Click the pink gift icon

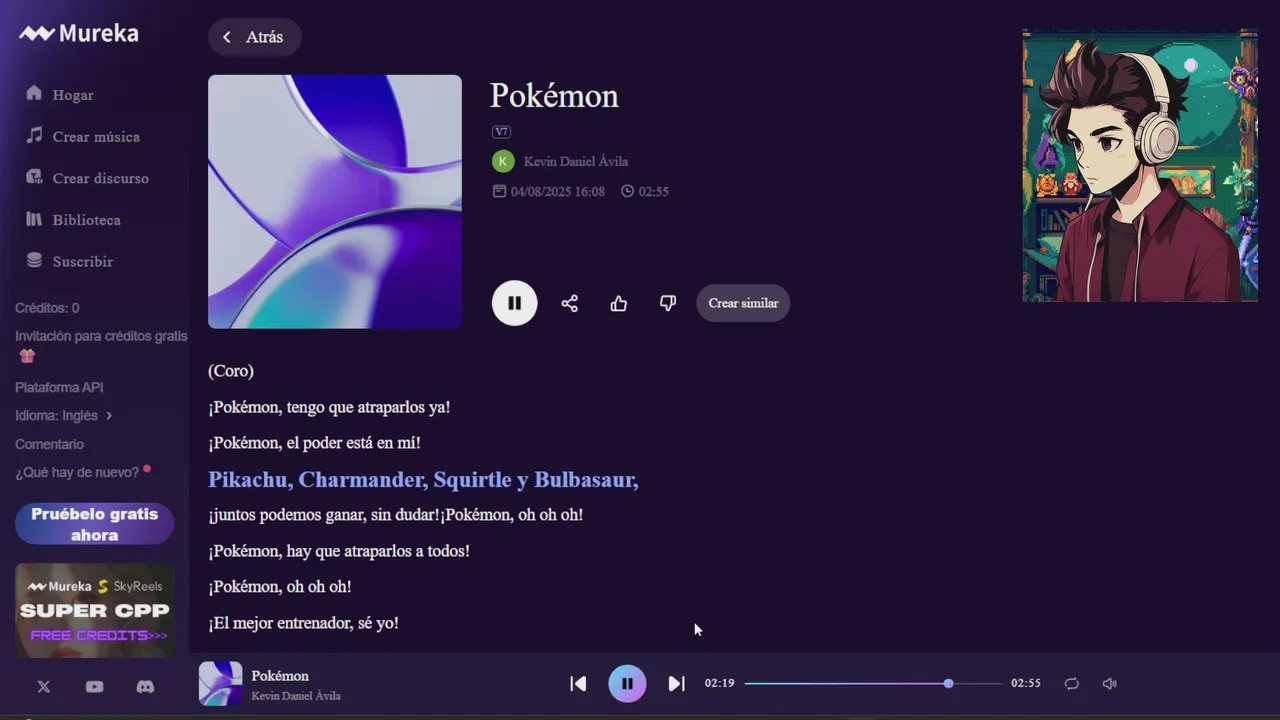(x=27, y=355)
